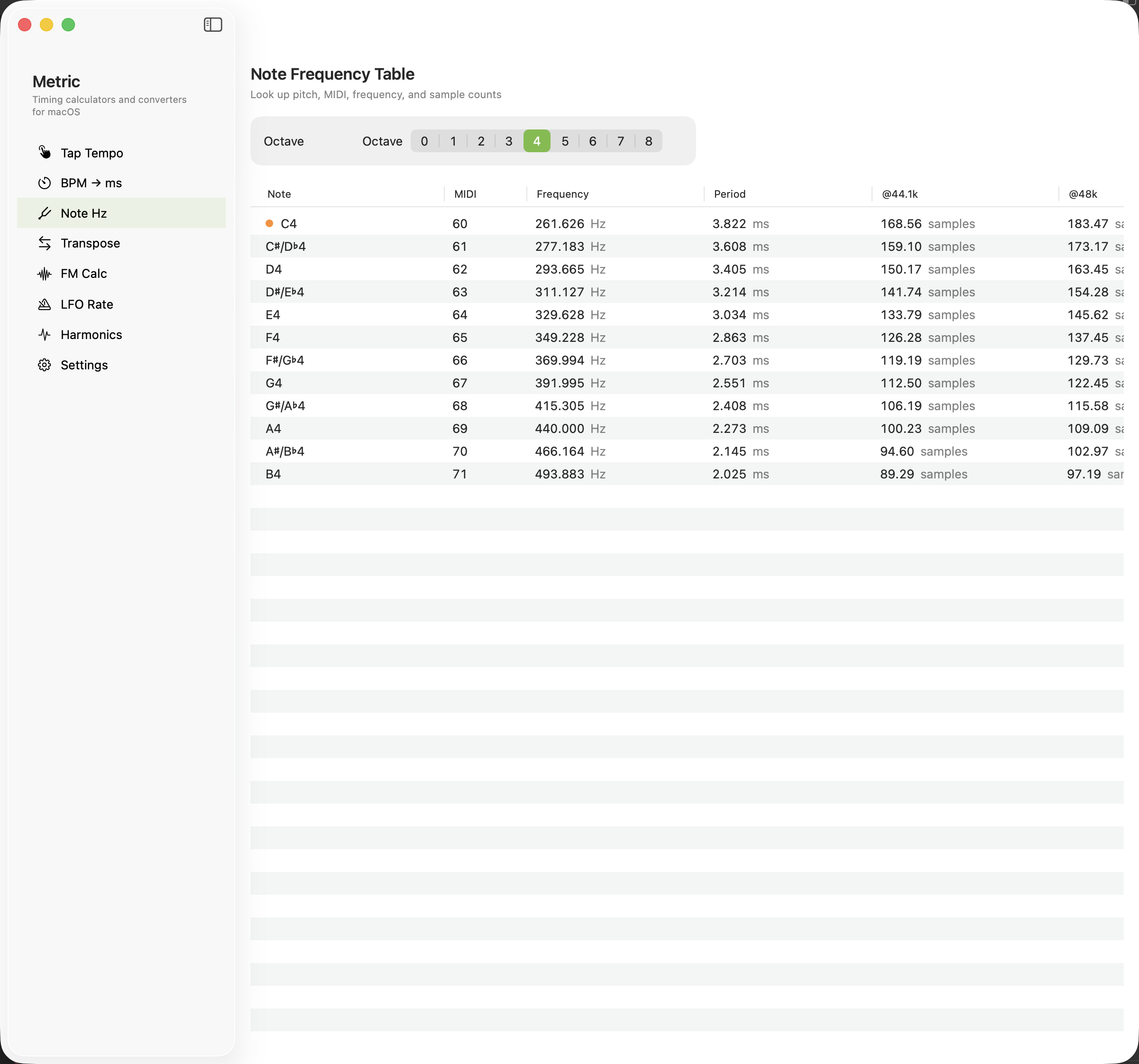Open the FM Calc waveform icon
The image size is (1139, 1064).
pyautogui.click(x=45, y=273)
